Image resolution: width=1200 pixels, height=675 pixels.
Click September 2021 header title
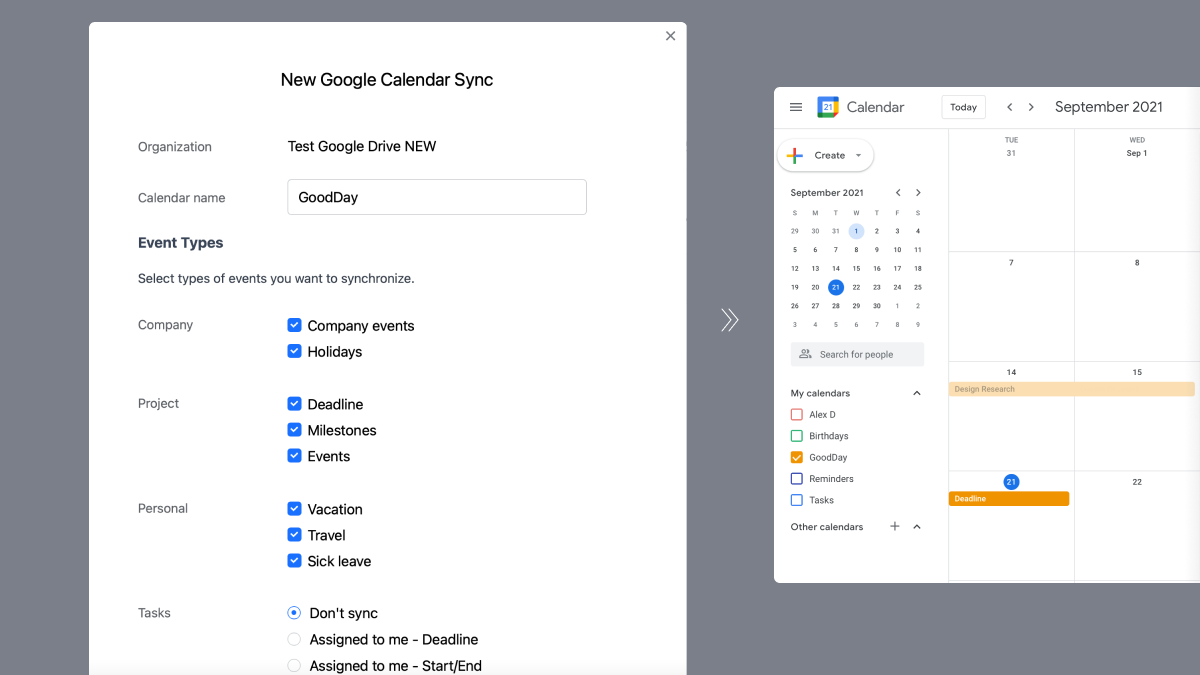(1109, 107)
